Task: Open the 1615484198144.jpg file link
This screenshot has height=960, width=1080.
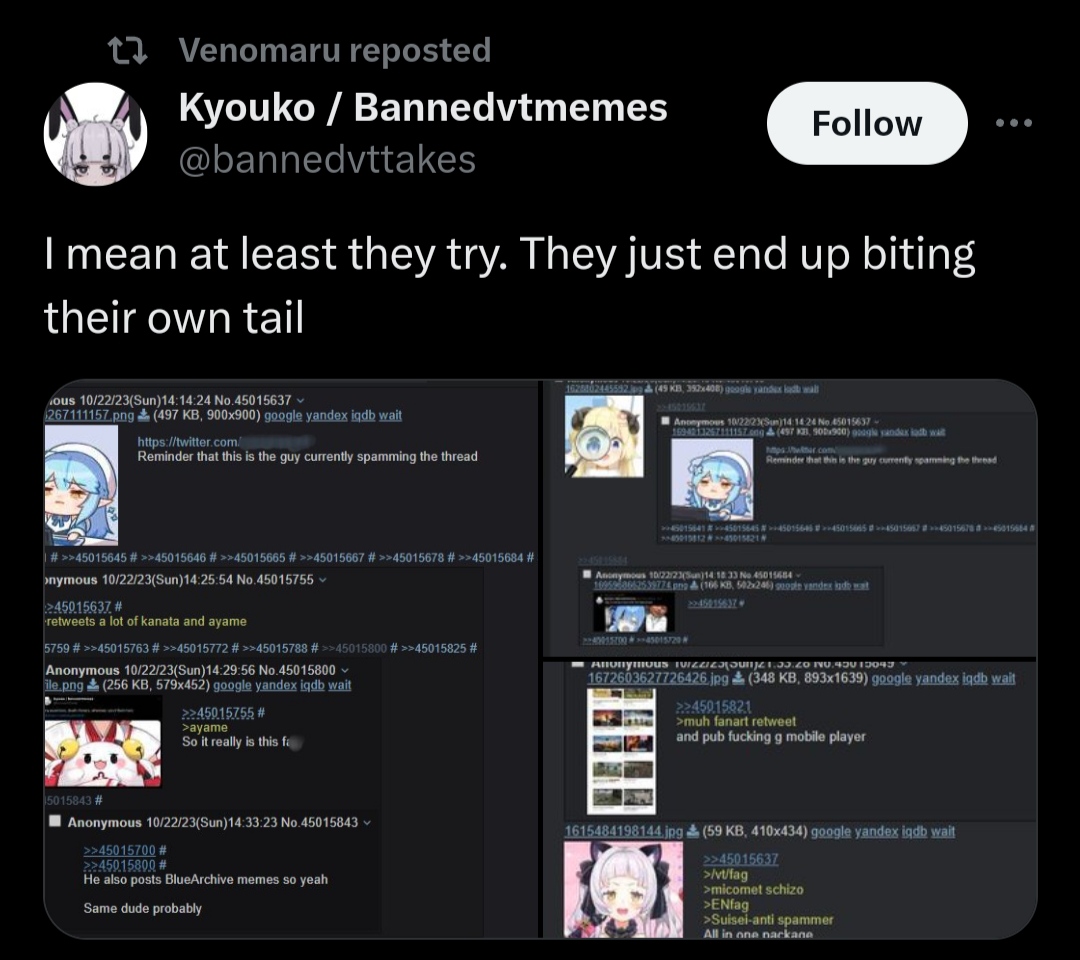Action: [623, 832]
